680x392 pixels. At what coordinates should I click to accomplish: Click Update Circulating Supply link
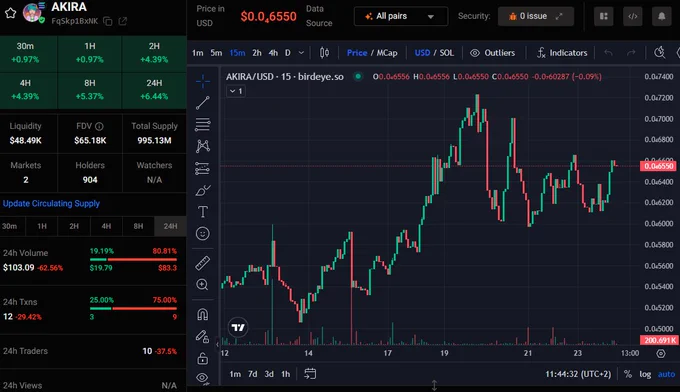[x=51, y=203]
